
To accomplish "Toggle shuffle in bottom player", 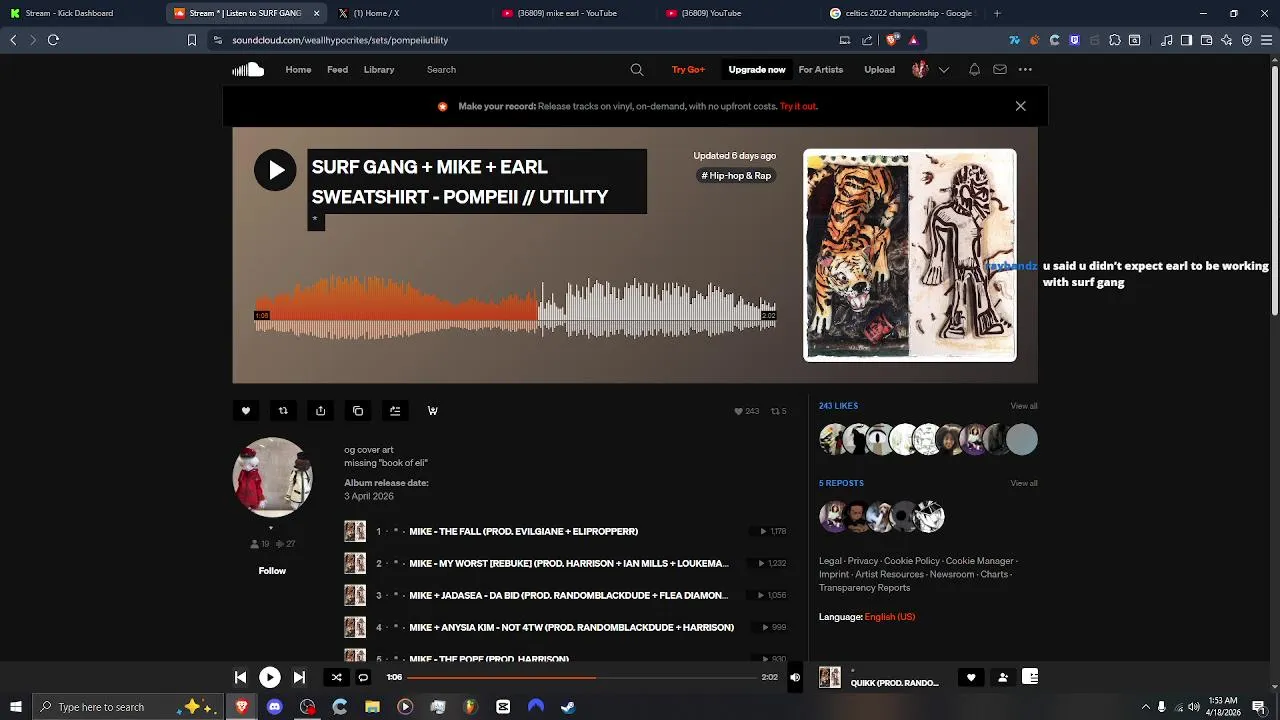I will point(336,677).
